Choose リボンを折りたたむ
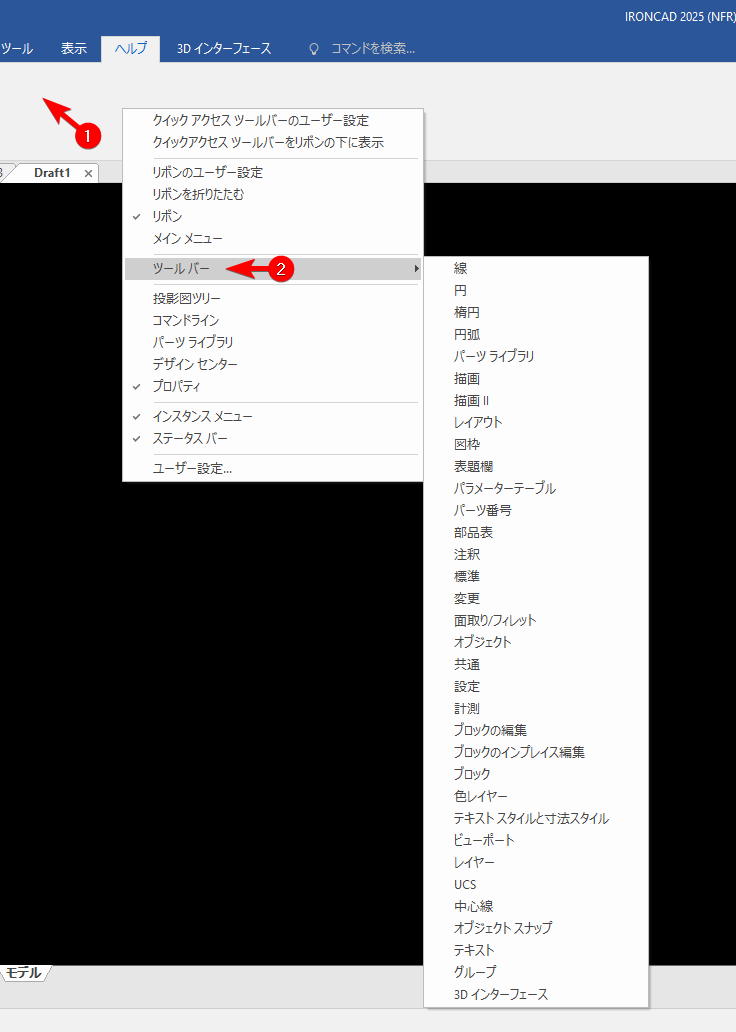736x1032 pixels. coord(273,194)
